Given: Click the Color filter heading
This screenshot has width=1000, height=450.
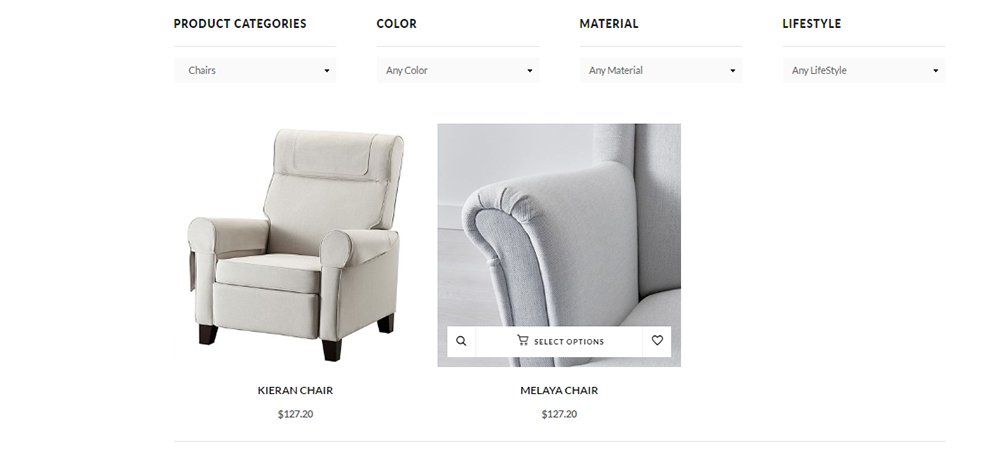Looking at the screenshot, I should [397, 24].
